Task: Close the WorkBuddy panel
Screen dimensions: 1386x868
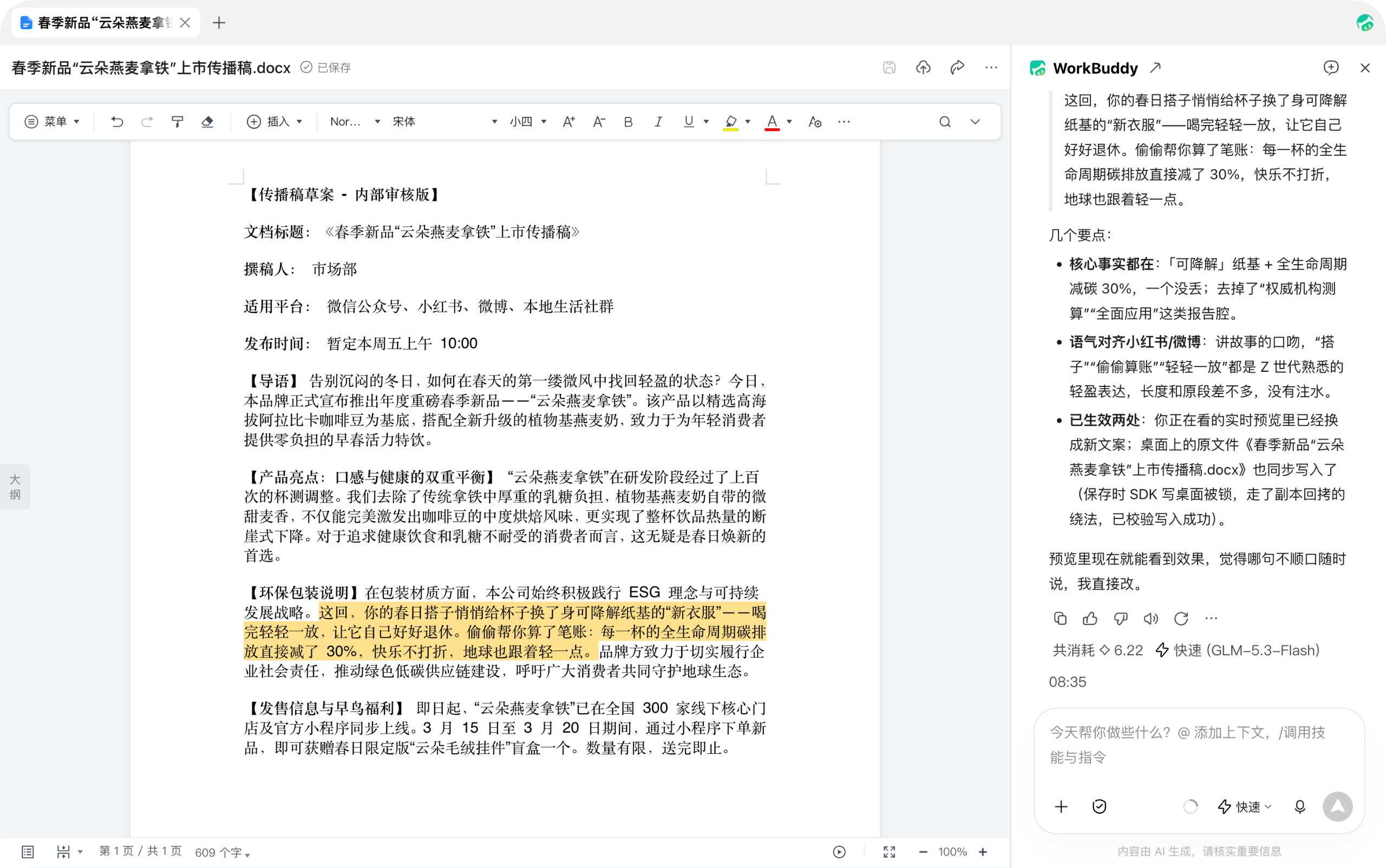Action: coord(1365,68)
